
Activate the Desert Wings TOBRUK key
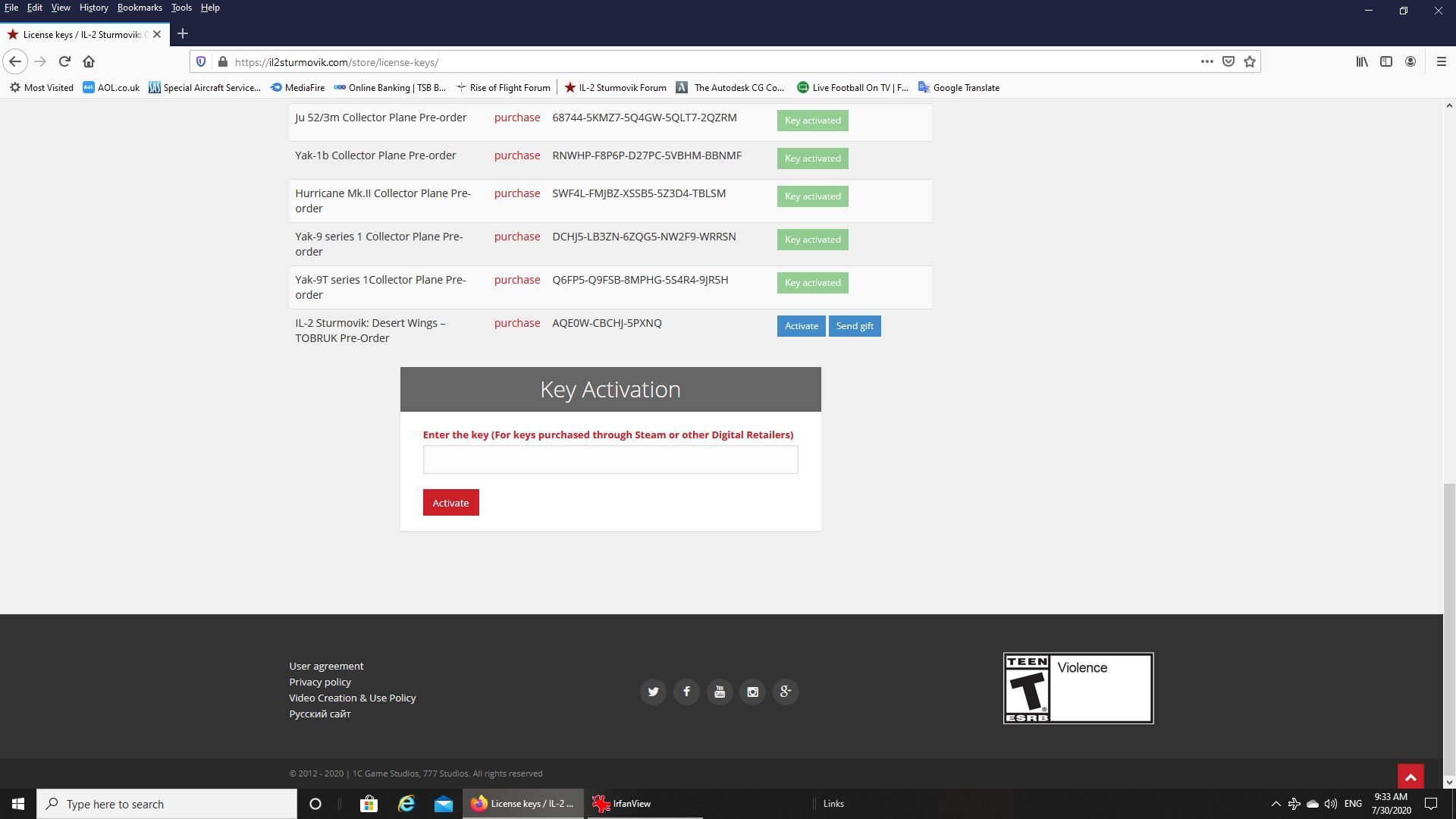(x=801, y=326)
